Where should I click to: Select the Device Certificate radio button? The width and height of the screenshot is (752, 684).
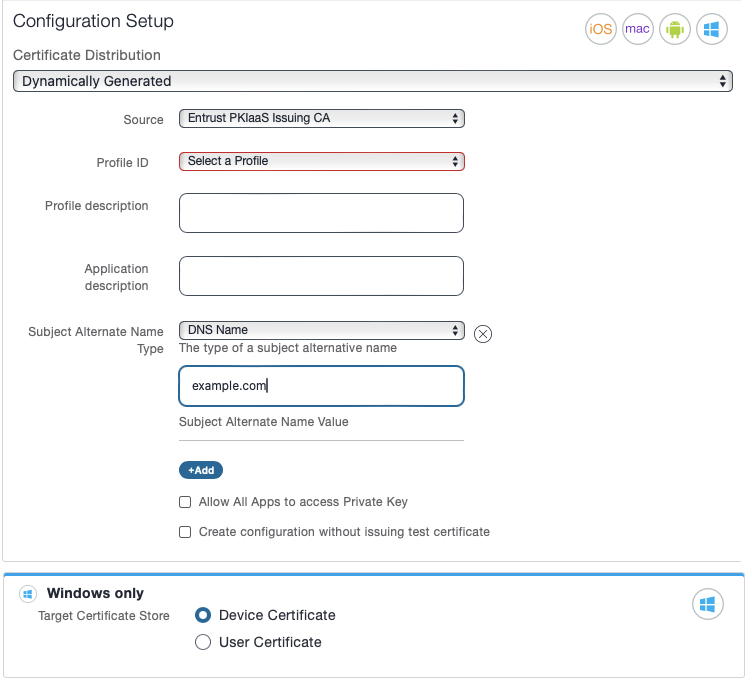coord(203,615)
